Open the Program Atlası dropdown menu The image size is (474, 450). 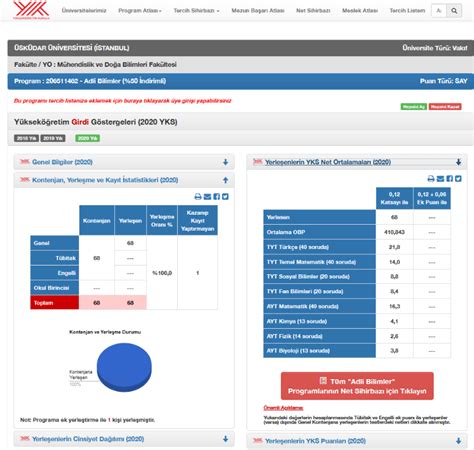(140, 11)
